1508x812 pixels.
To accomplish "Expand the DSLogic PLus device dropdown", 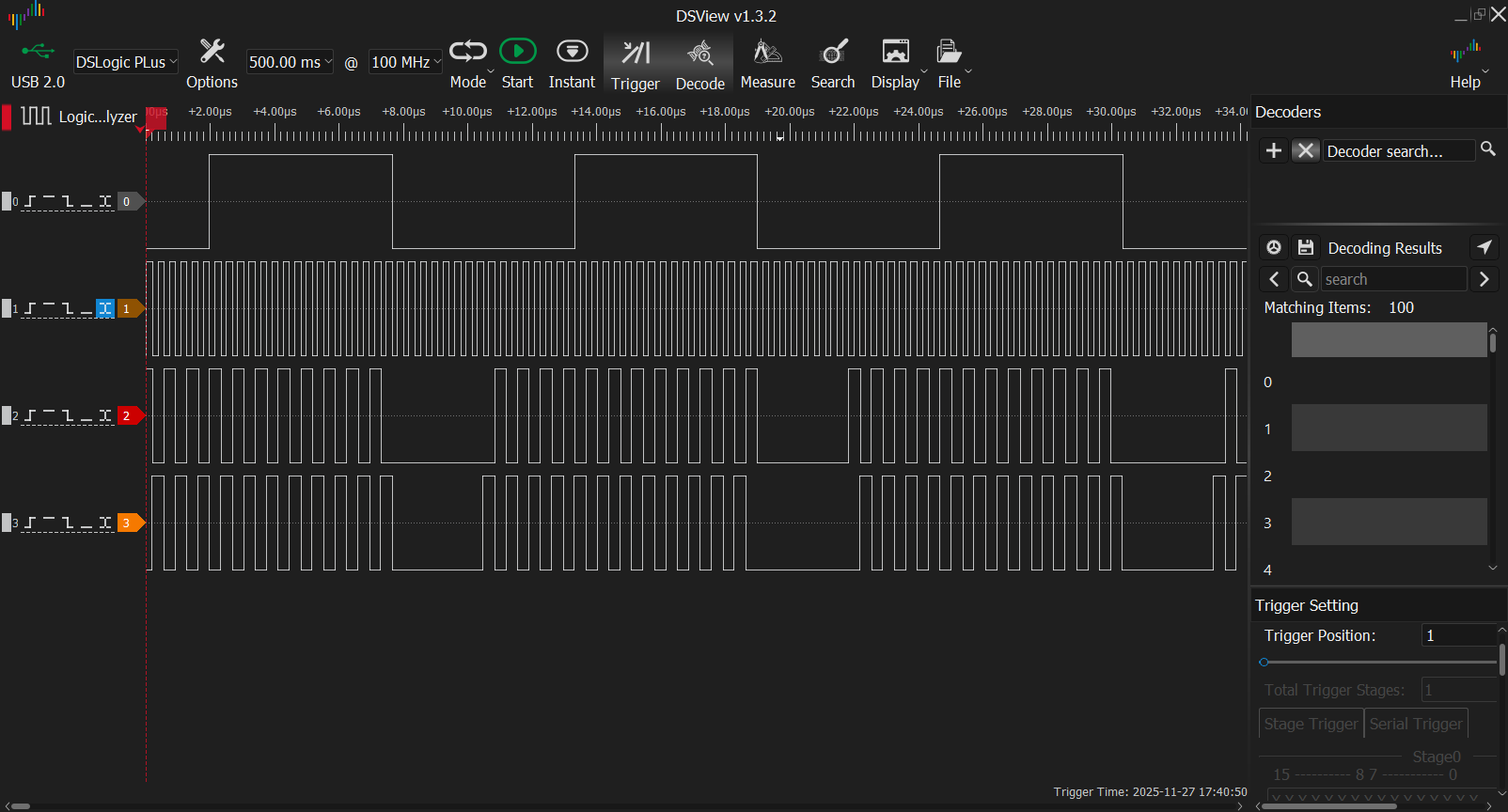I will point(126,62).
